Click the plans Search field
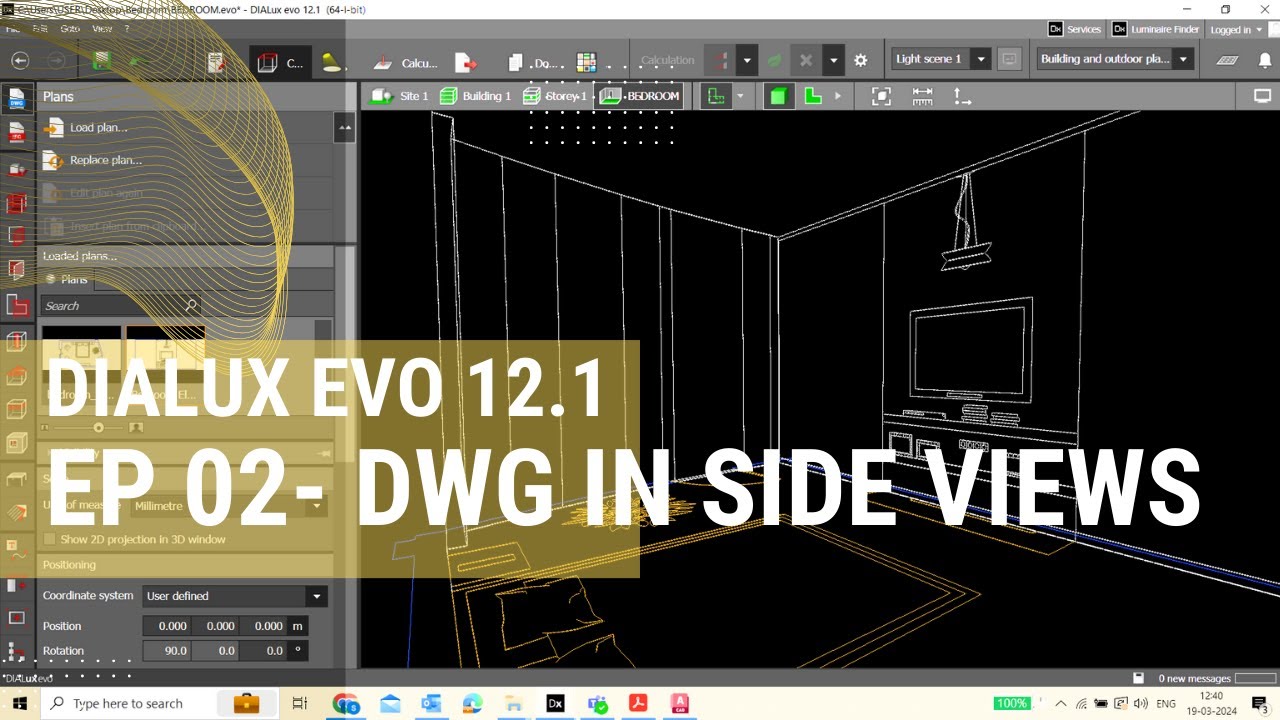This screenshot has height=720, width=1280. 121,306
